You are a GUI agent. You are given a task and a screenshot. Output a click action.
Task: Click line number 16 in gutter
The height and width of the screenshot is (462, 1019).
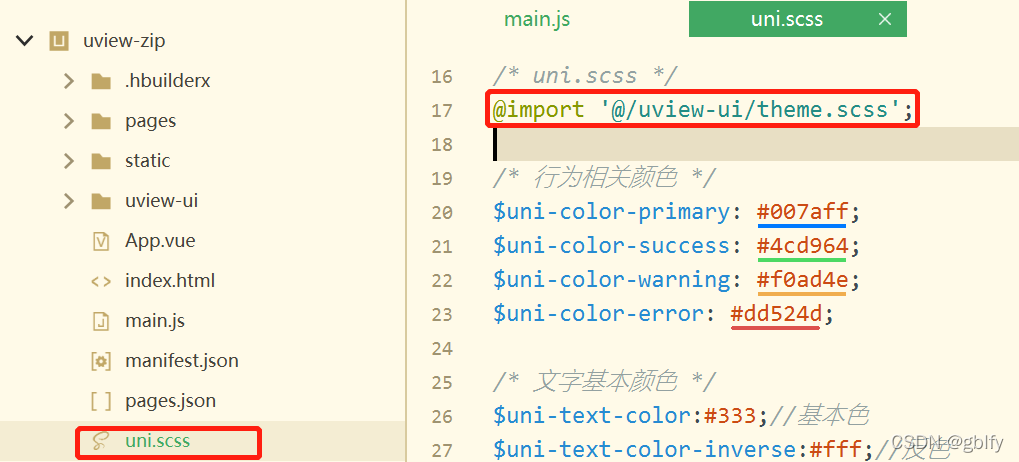pos(442,77)
